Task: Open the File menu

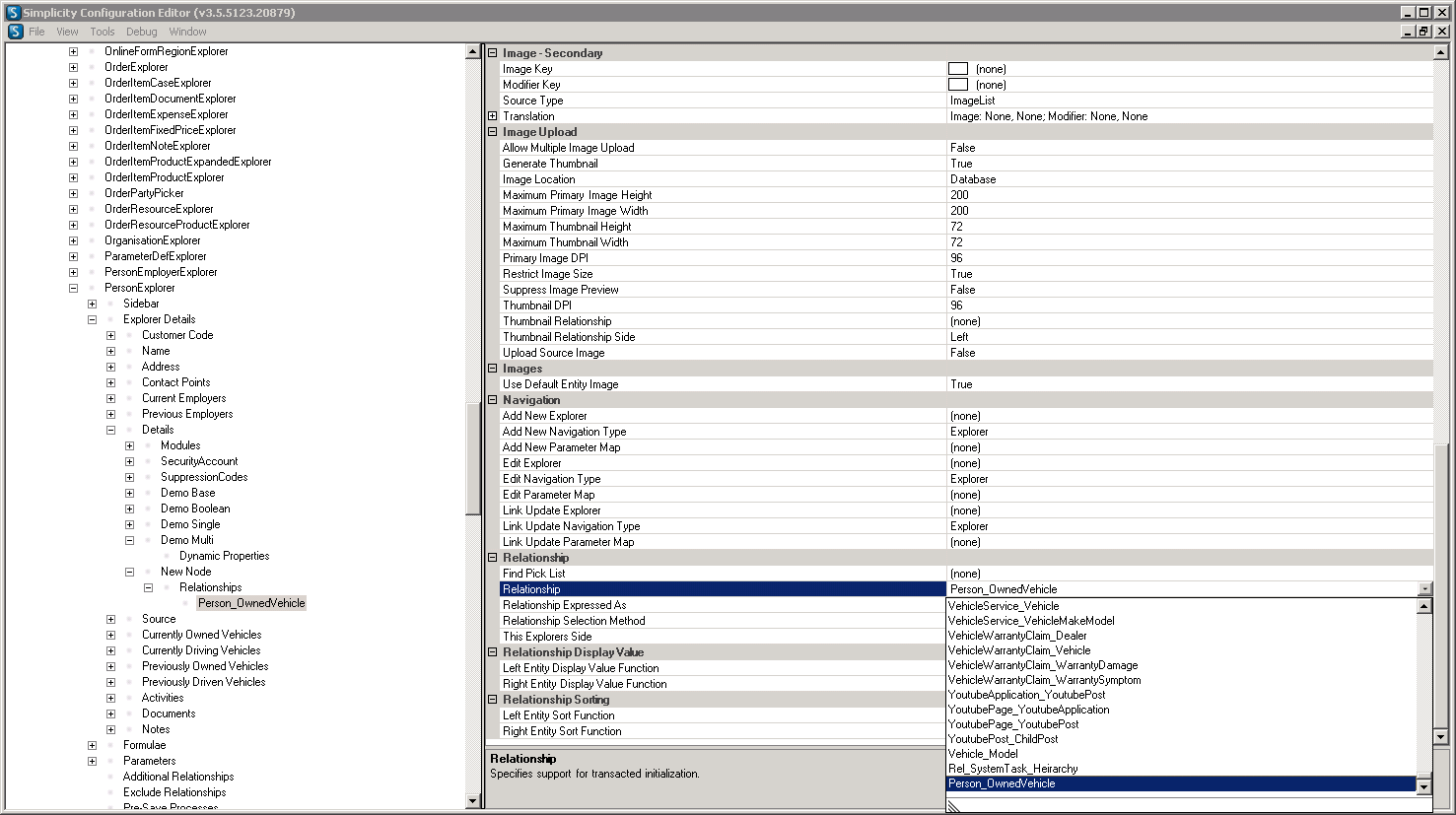Action: tap(36, 32)
